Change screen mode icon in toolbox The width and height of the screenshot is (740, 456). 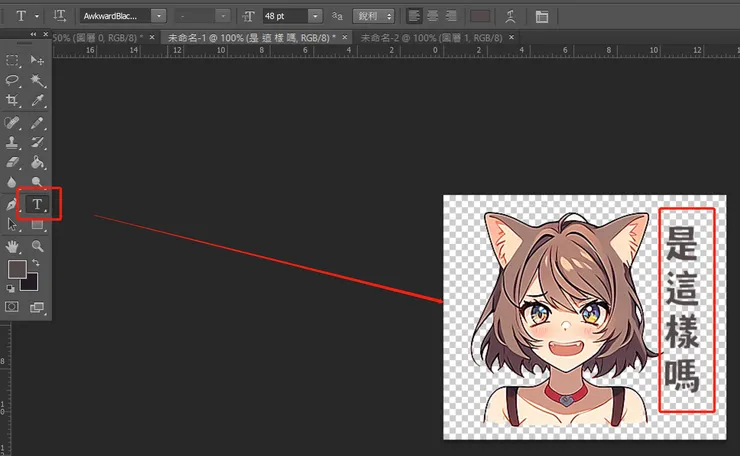[37, 307]
